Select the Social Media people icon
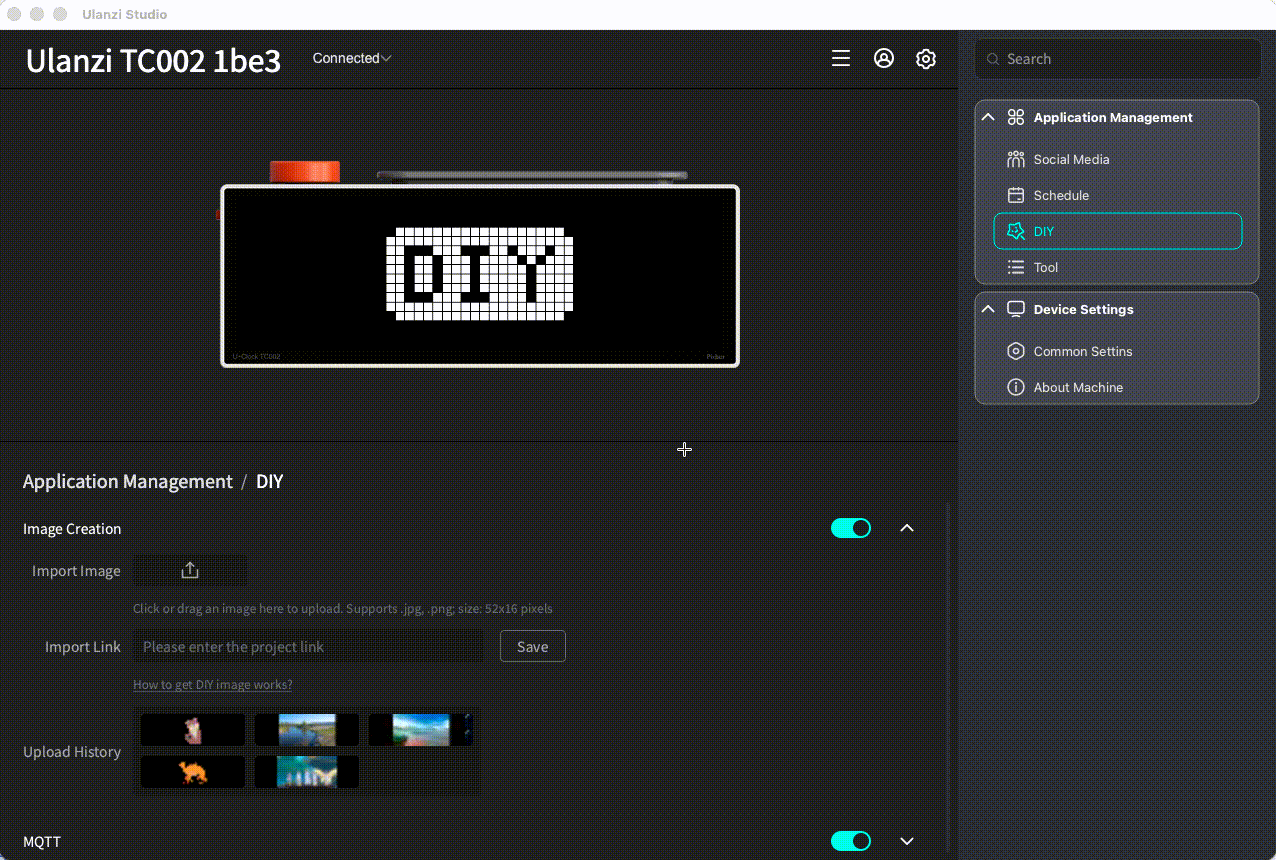Image resolution: width=1276 pixels, height=860 pixels. 1016,159
